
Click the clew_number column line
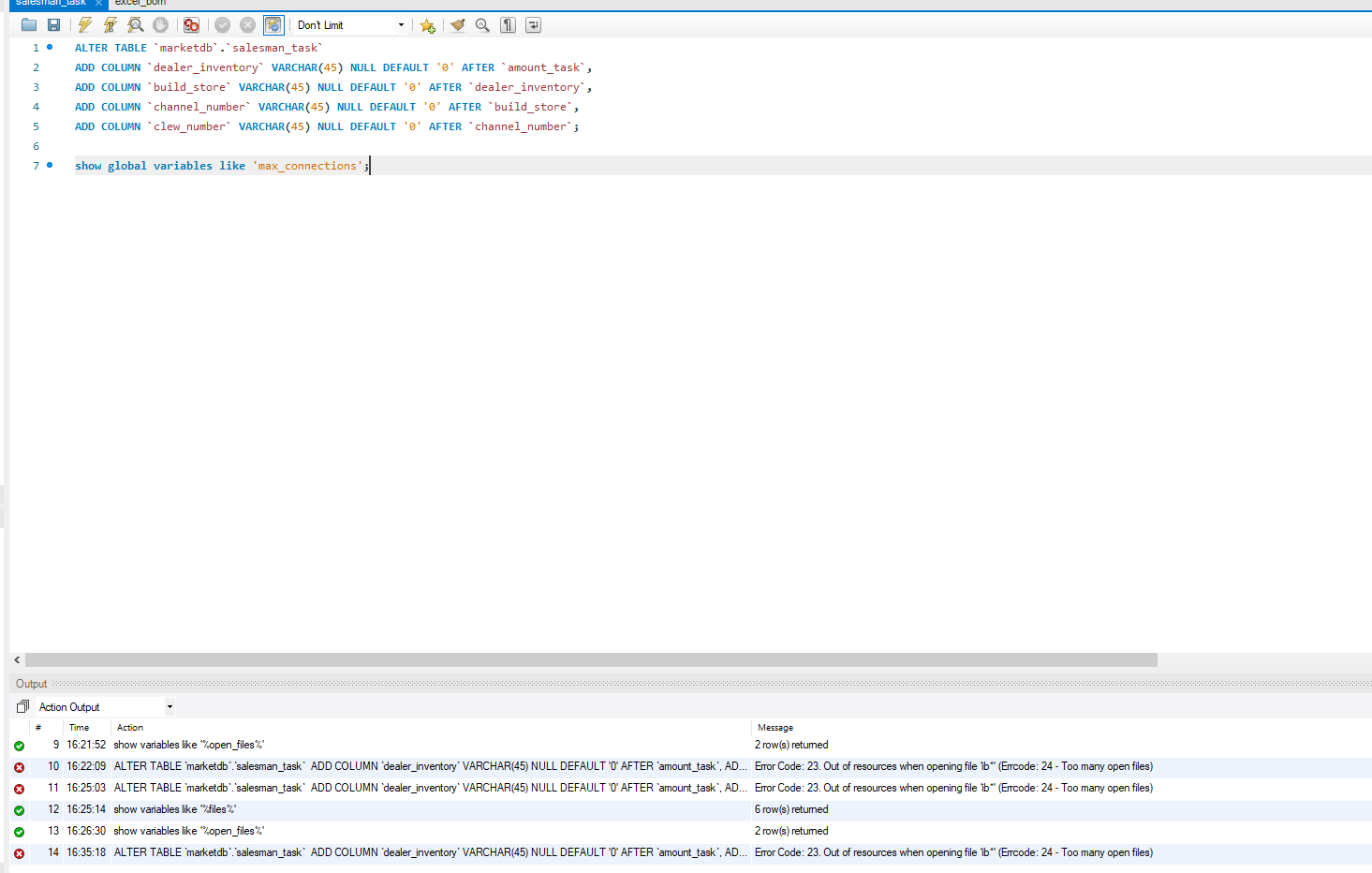(x=327, y=126)
